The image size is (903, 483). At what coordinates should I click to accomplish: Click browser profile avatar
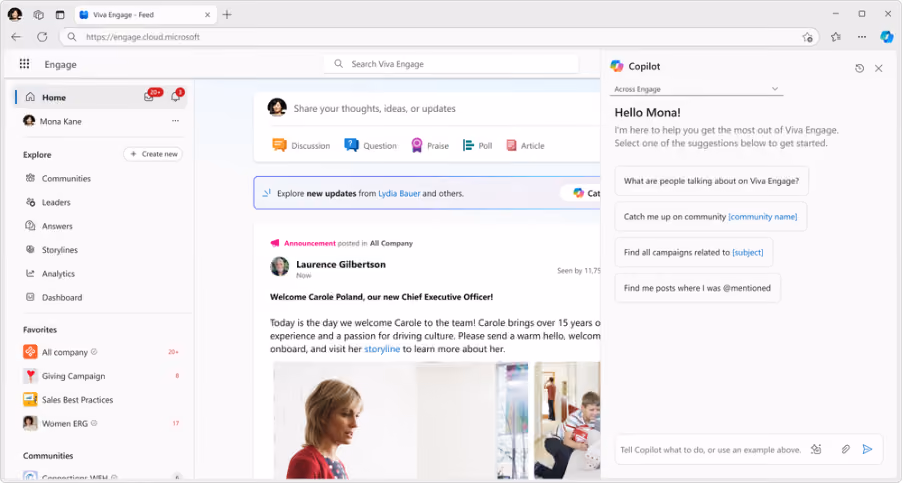tap(15, 14)
